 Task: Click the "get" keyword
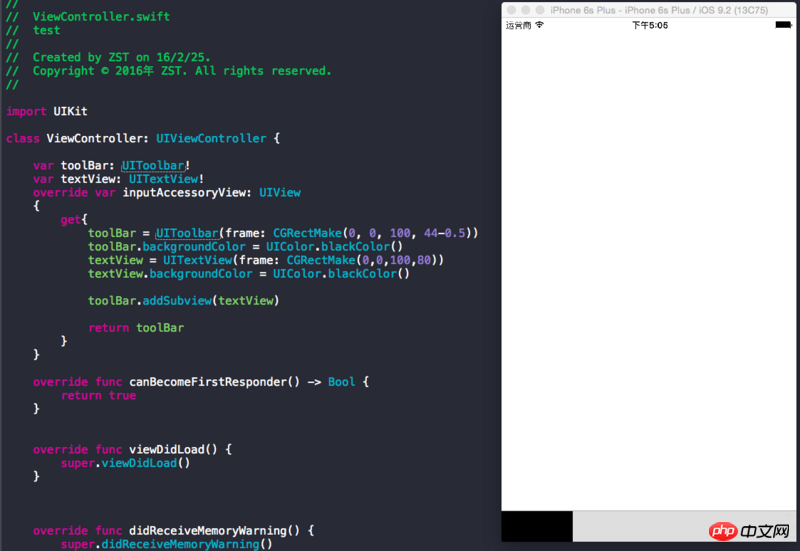(70, 219)
